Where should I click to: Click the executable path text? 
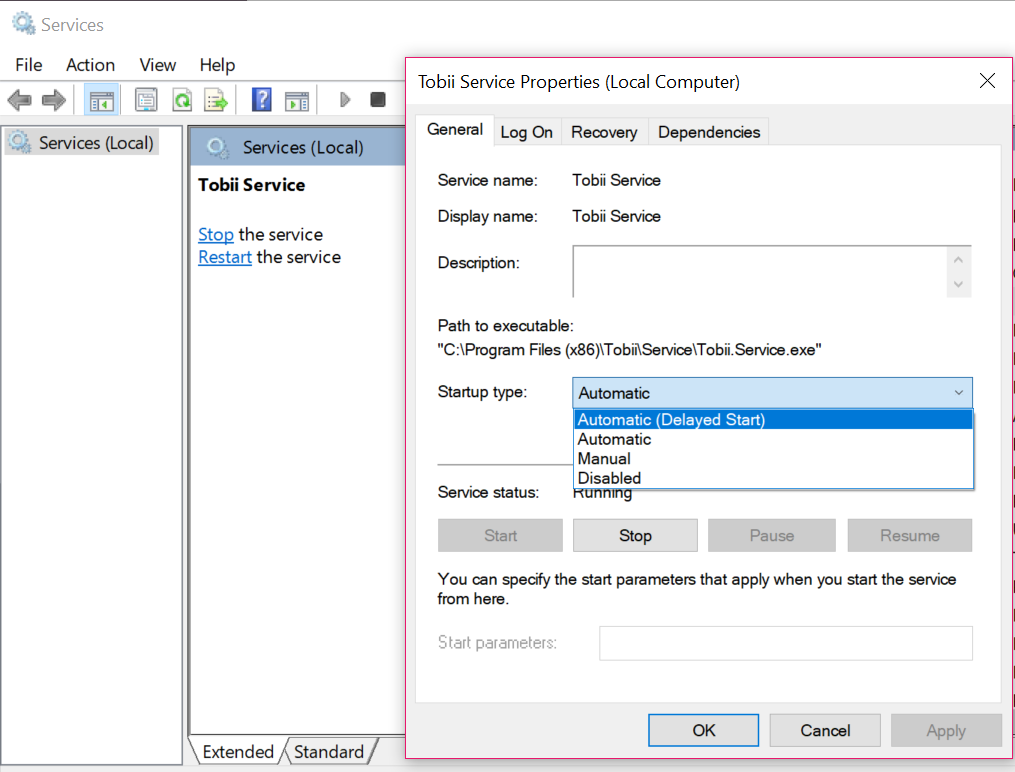click(629, 350)
